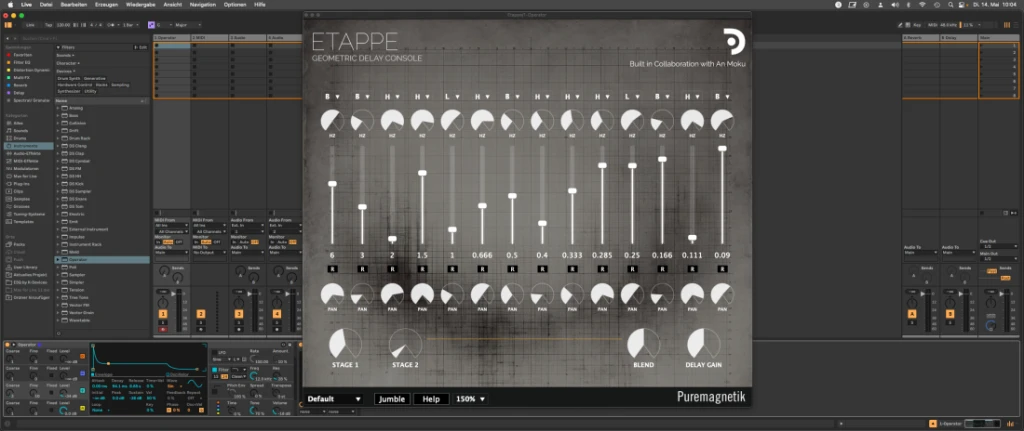Toggle the arm record button on track 1
The height and width of the screenshot is (431, 1024).
coord(163,329)
